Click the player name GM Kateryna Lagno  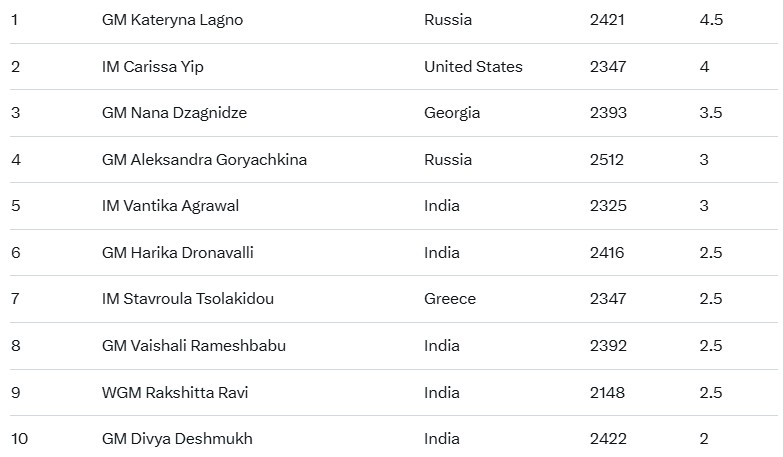pyautogui.click(x=172, y=20)
